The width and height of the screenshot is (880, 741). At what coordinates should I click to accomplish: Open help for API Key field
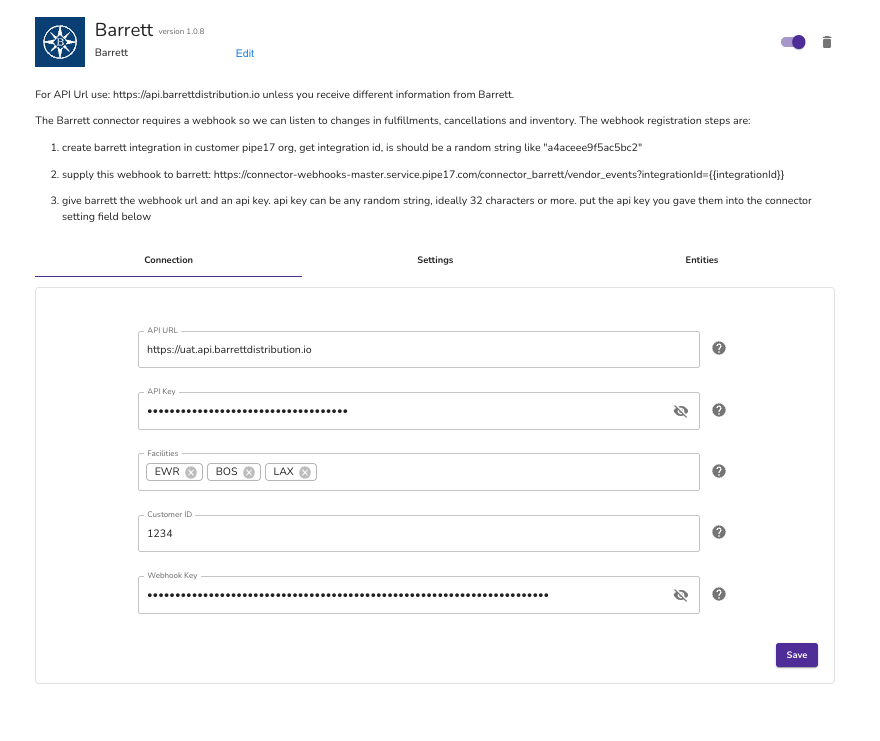click(719, 410)
